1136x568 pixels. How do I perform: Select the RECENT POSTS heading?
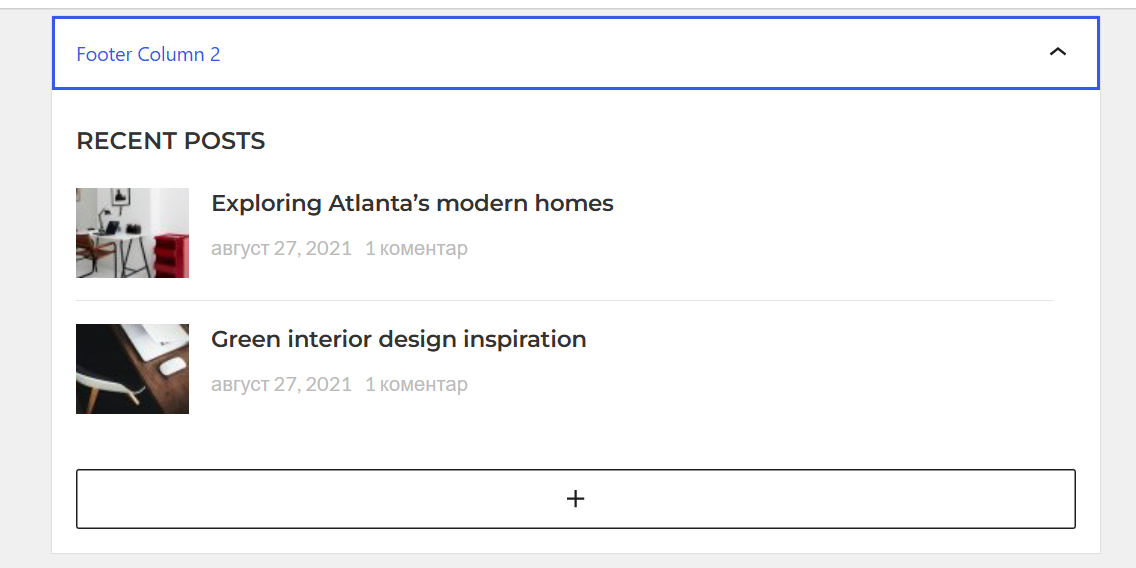(170, 141)
